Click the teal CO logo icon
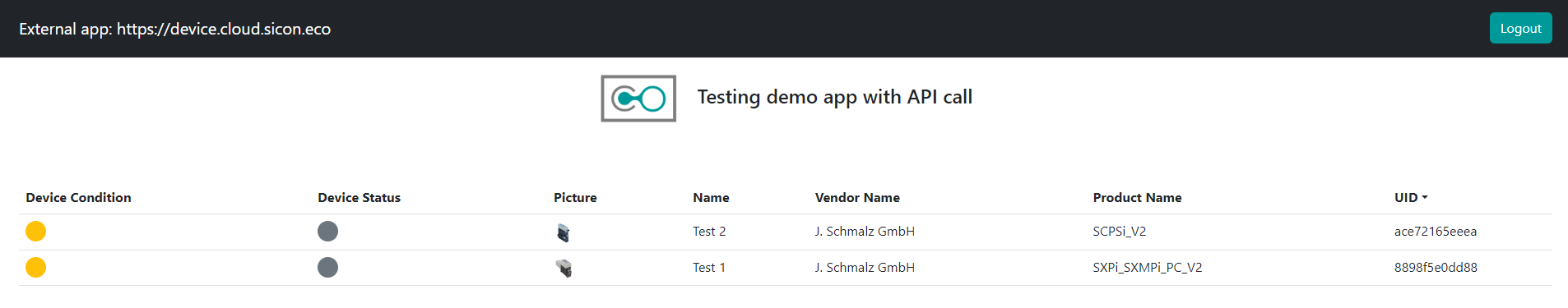 coord(638,99)
